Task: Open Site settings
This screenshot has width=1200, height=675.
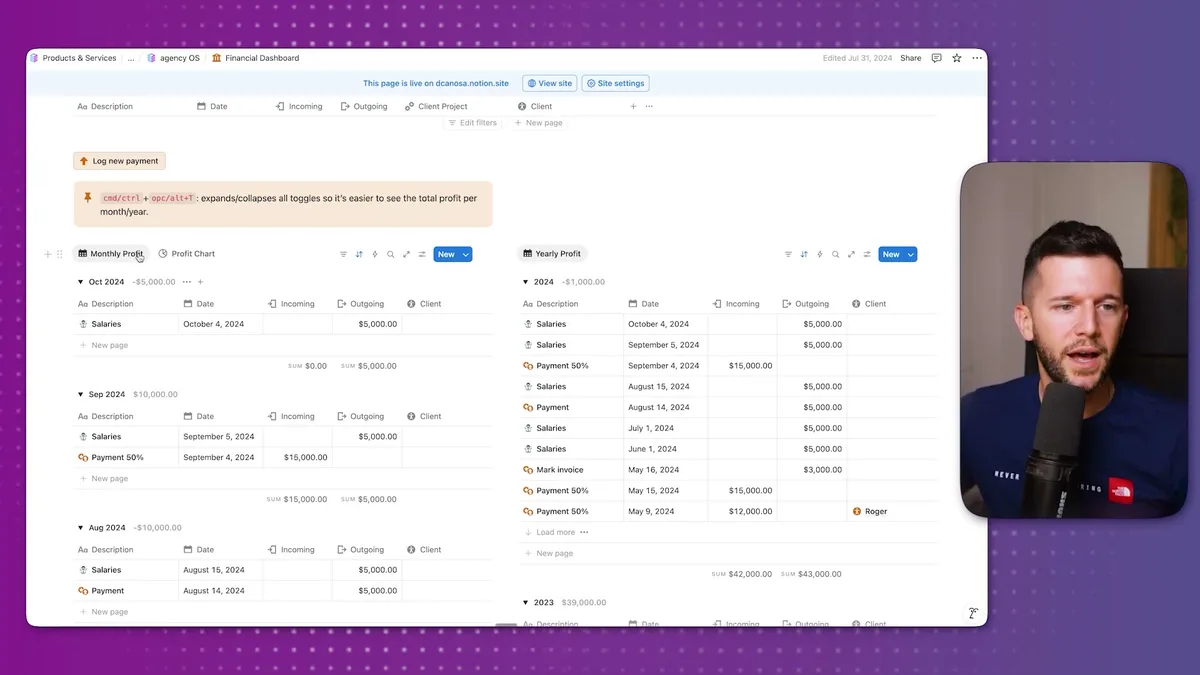Action: [x=615, y=83]
